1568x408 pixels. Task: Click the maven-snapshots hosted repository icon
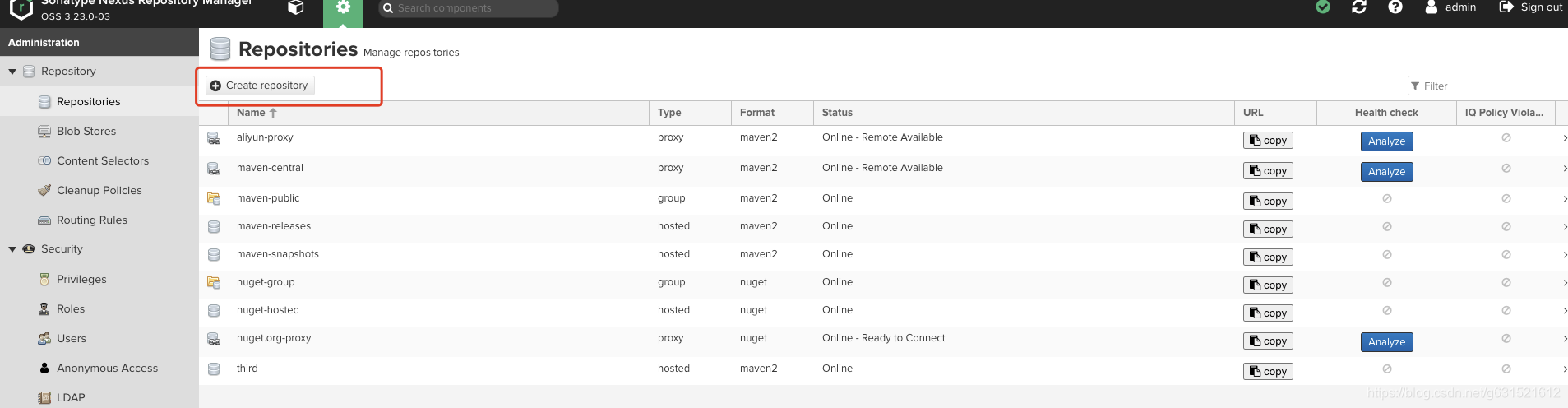pyautogui.click(x=214, y=255)
